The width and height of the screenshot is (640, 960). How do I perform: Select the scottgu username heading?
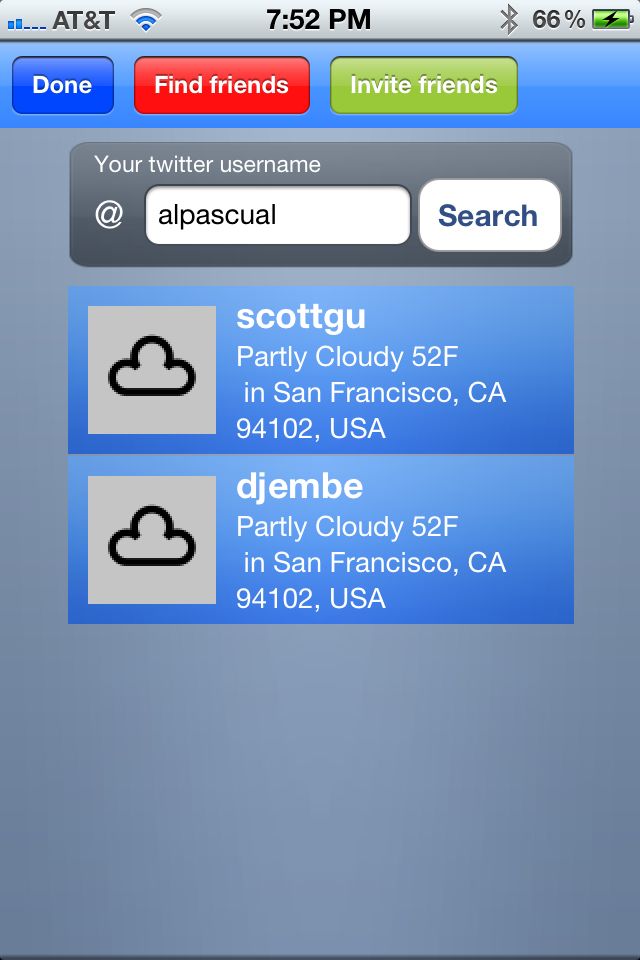click(x=301, y=318)
